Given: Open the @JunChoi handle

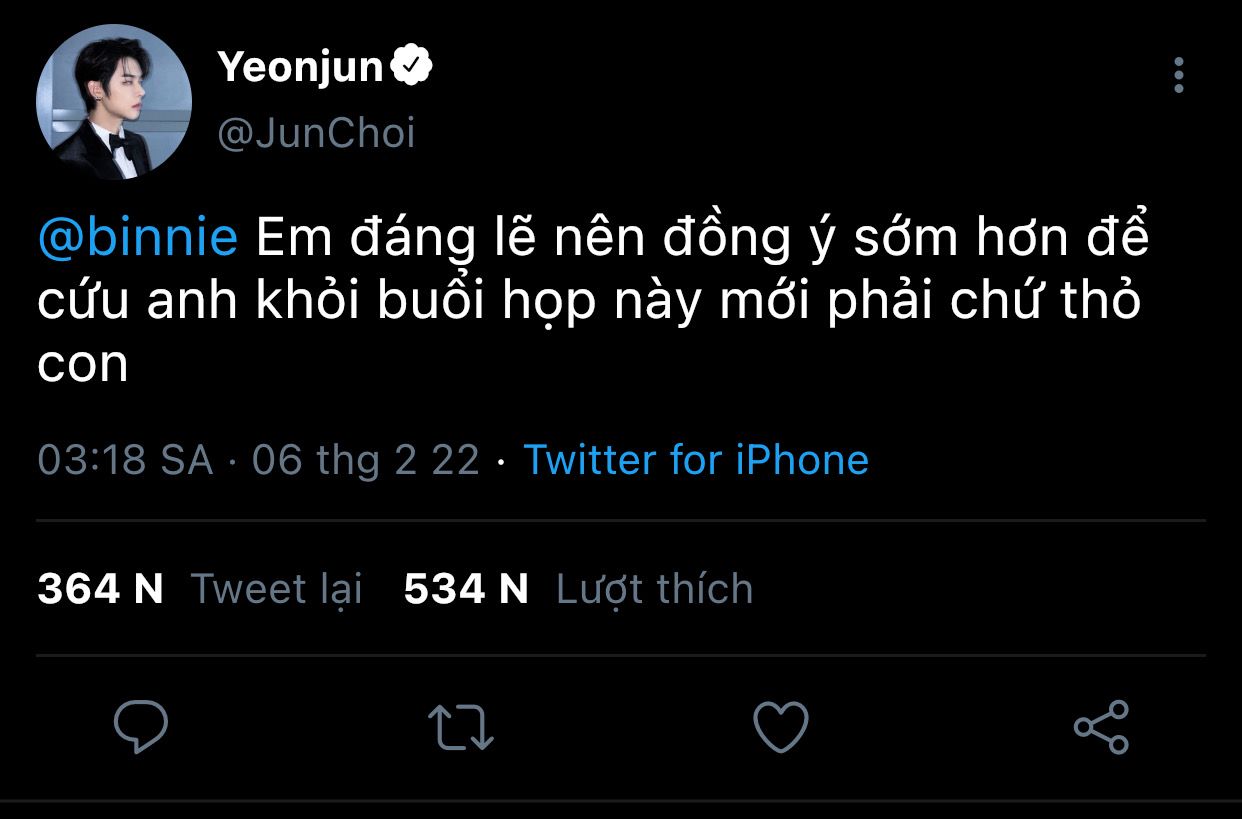Looking at the screenshot, I should [316, 133].
